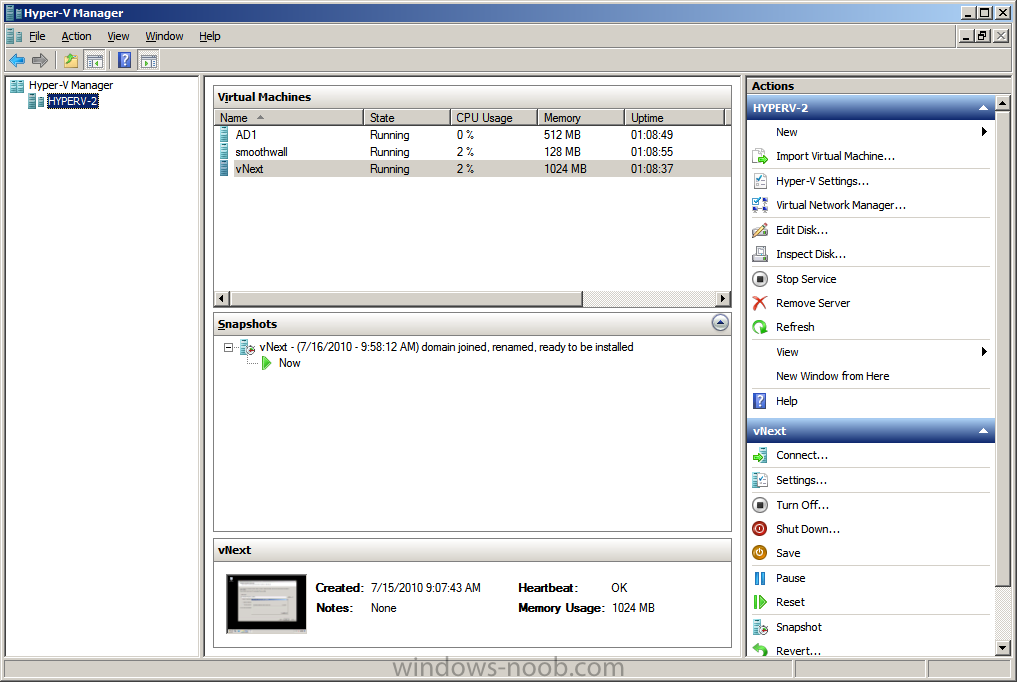The height and width of the screenshot is (682, 1017).
Task: Click the Hyper-V Manager title bar icon
Action: pos(14,13)
